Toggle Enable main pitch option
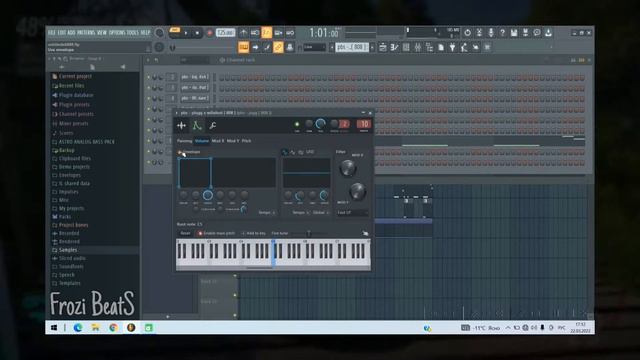This screenshot has width=640, height=360. (200, 233)
